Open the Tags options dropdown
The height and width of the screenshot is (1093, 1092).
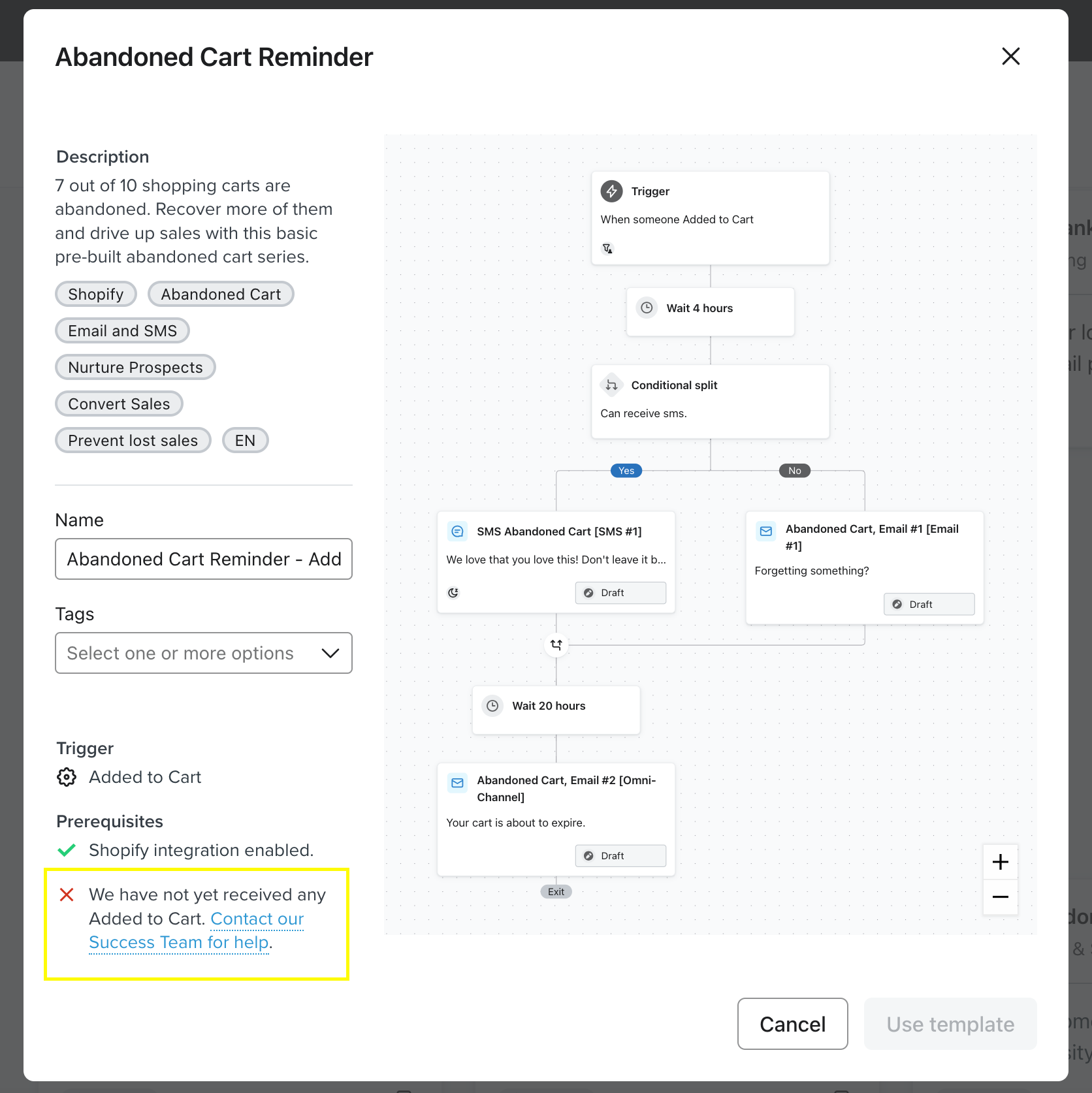[204, 653]
